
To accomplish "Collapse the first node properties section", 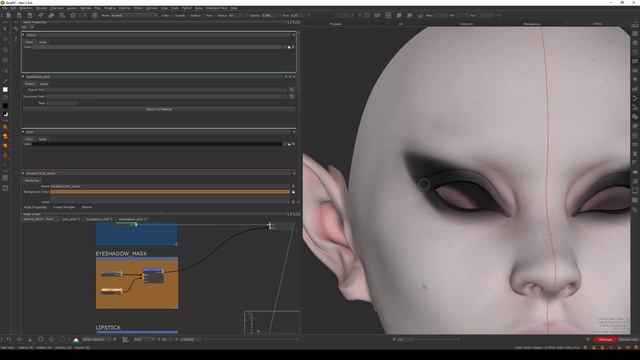I will point(23,35).
